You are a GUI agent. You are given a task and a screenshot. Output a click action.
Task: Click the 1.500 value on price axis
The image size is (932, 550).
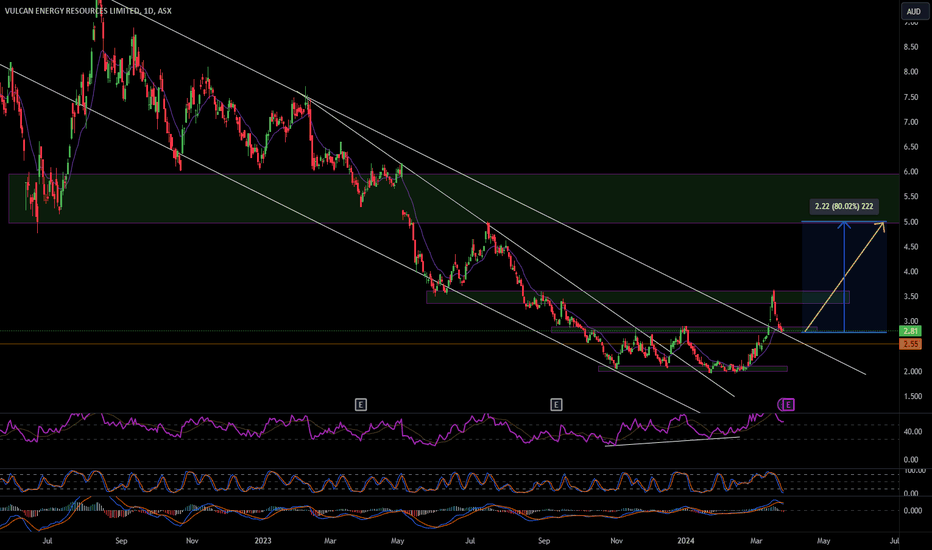coord(912,396)
